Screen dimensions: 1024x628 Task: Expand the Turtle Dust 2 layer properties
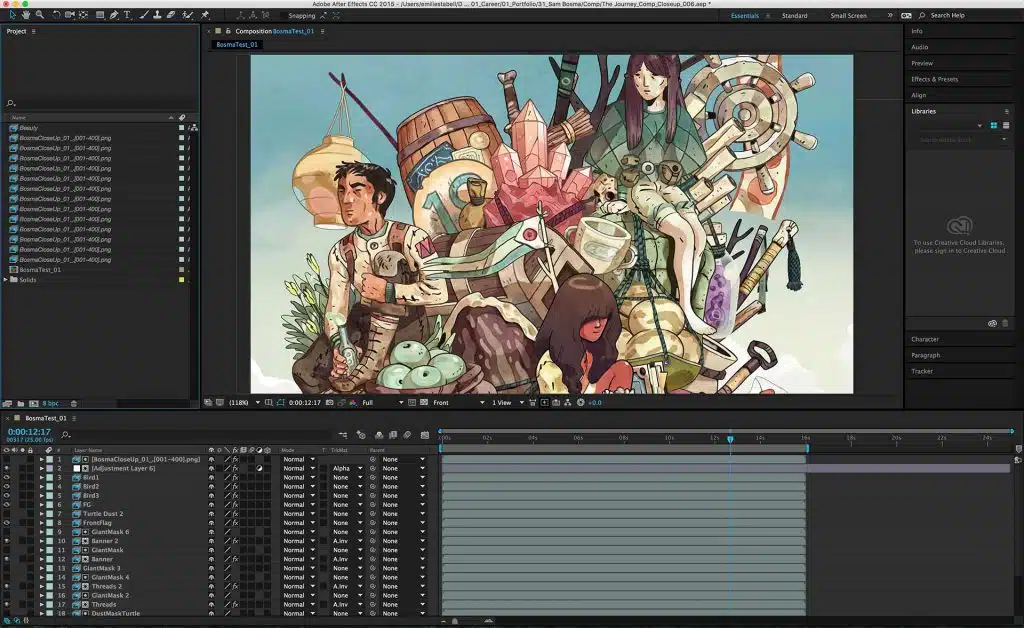click(42, 512)
